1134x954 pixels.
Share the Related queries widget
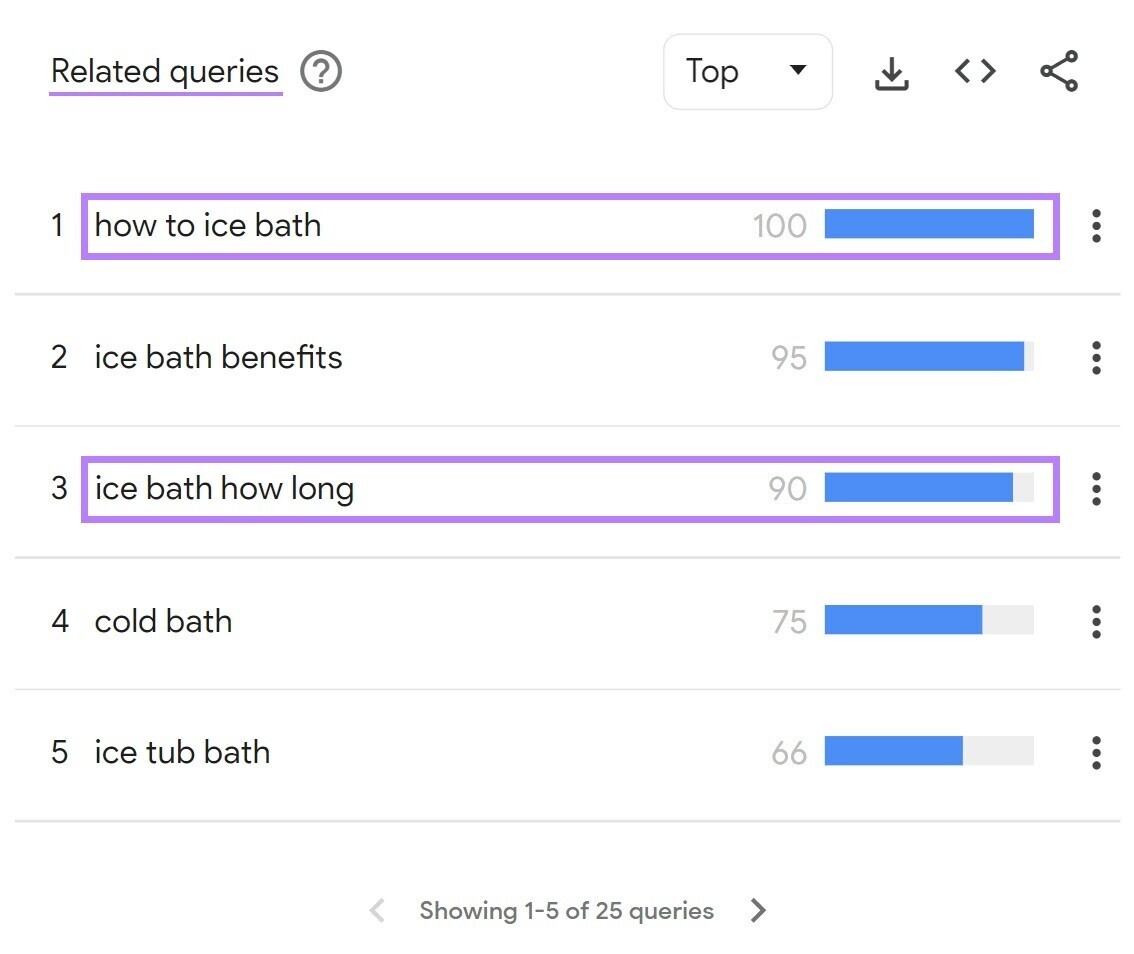[x=1057, y=71]
